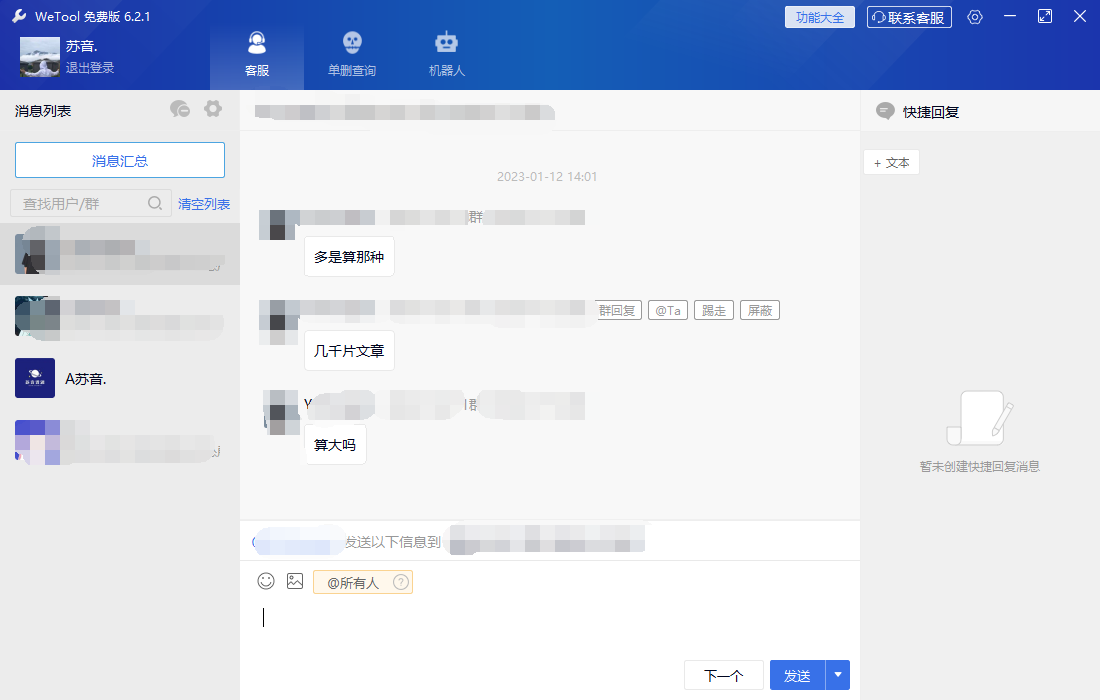This screenshot has width=1100, height=700.
Task: Expand the send button dropdown arrow
Action: coord(838,675)
